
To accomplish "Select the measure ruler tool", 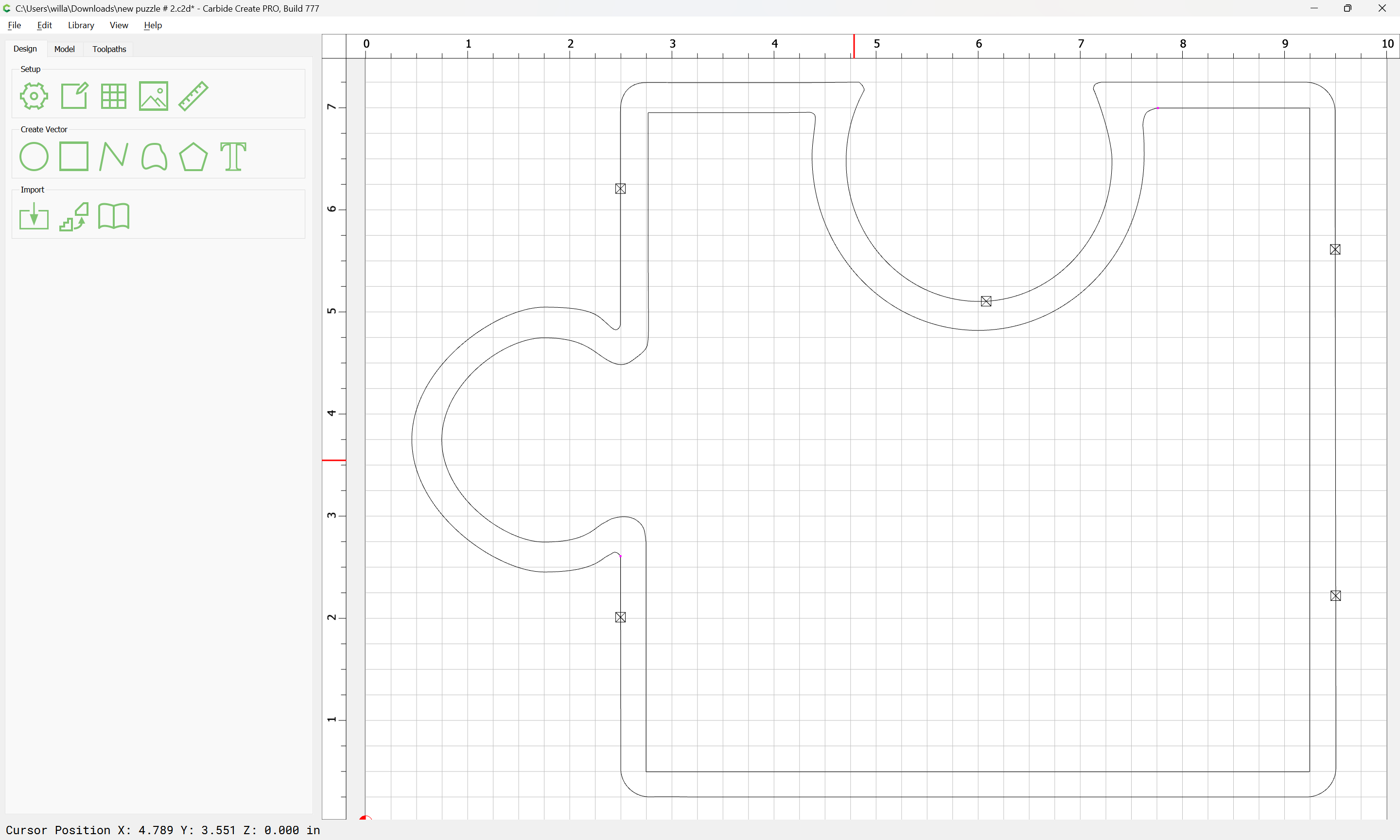I will [x=193, y=96].
